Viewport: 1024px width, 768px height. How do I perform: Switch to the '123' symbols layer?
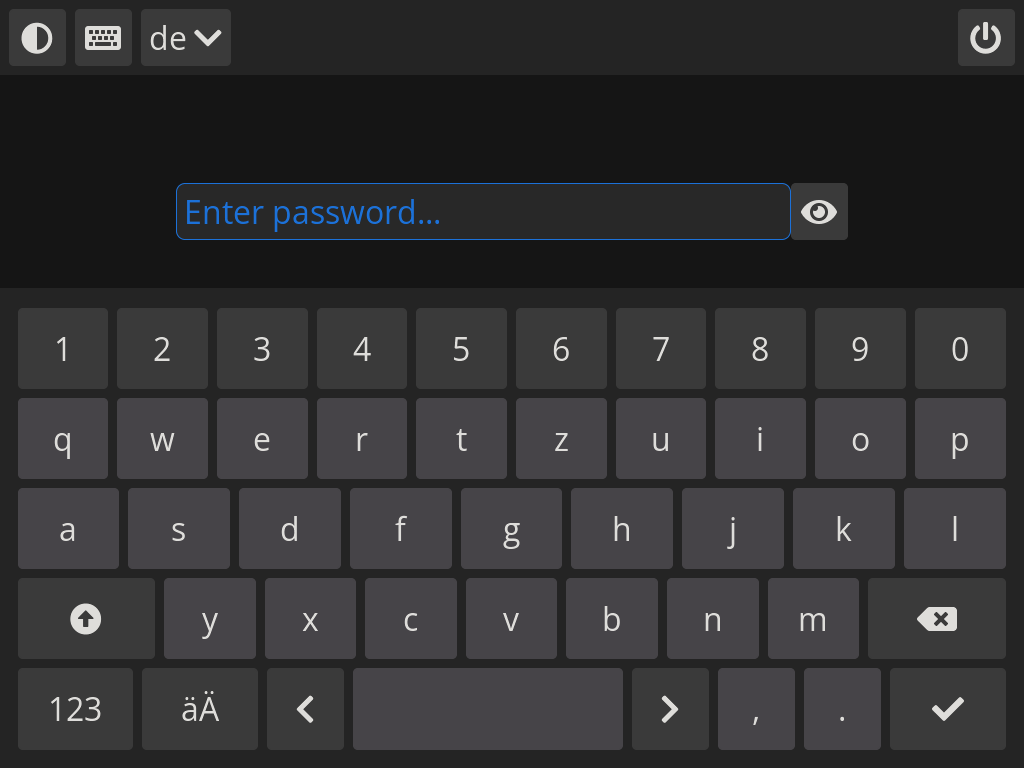tap(75, 709)
